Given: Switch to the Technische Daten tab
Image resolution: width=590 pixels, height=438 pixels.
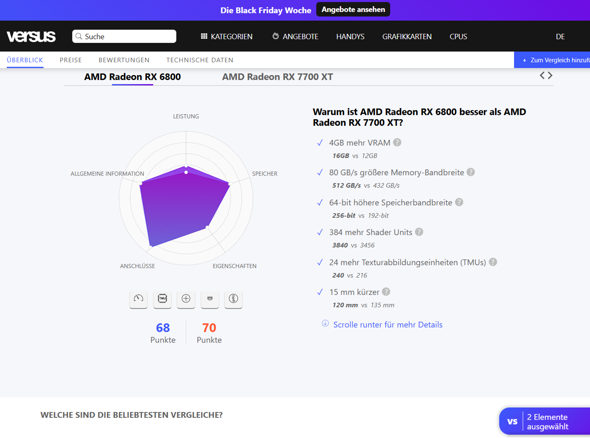Looking at the screenshot, I should (200, 60).
